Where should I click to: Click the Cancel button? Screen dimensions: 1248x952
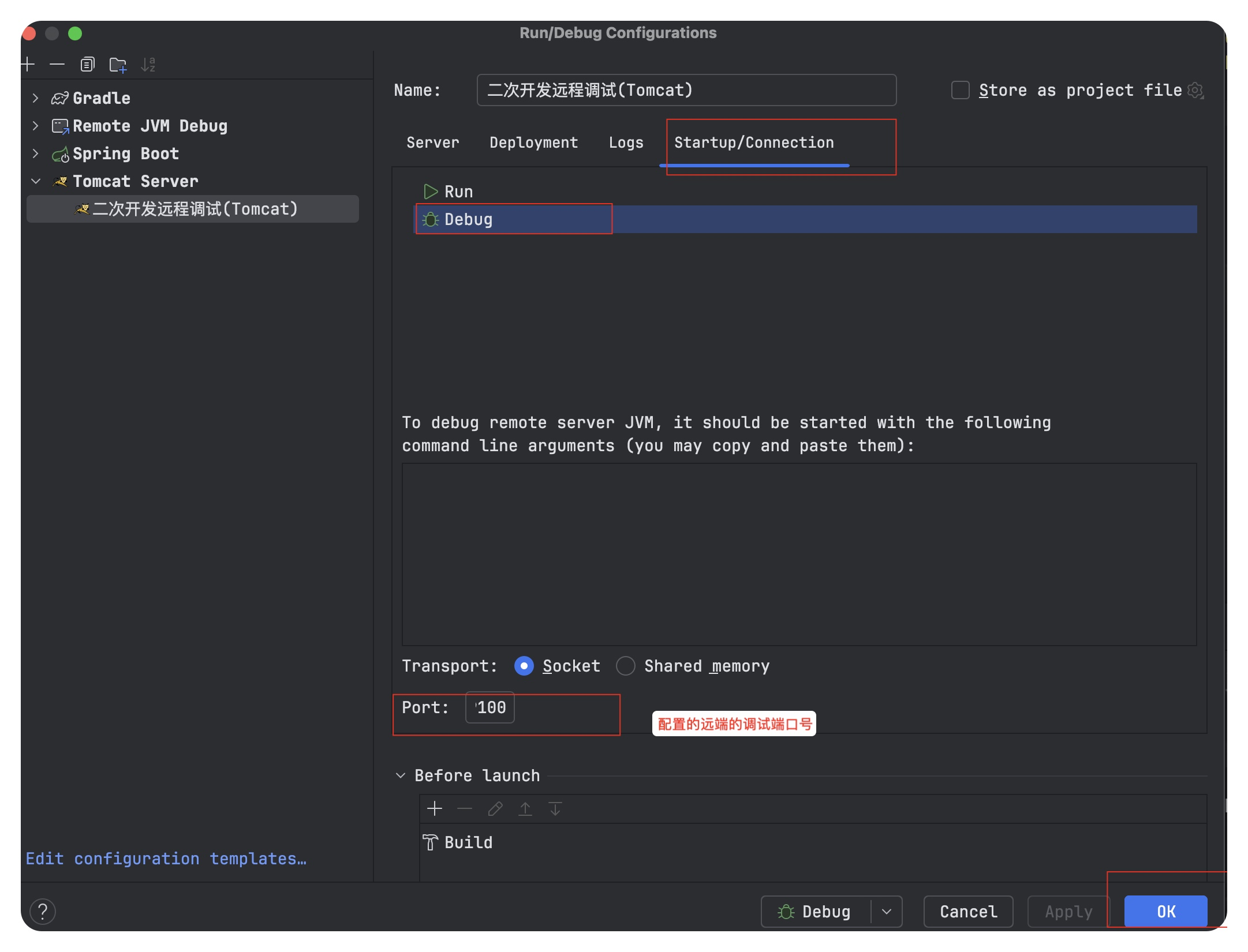[x=968, y=912]
